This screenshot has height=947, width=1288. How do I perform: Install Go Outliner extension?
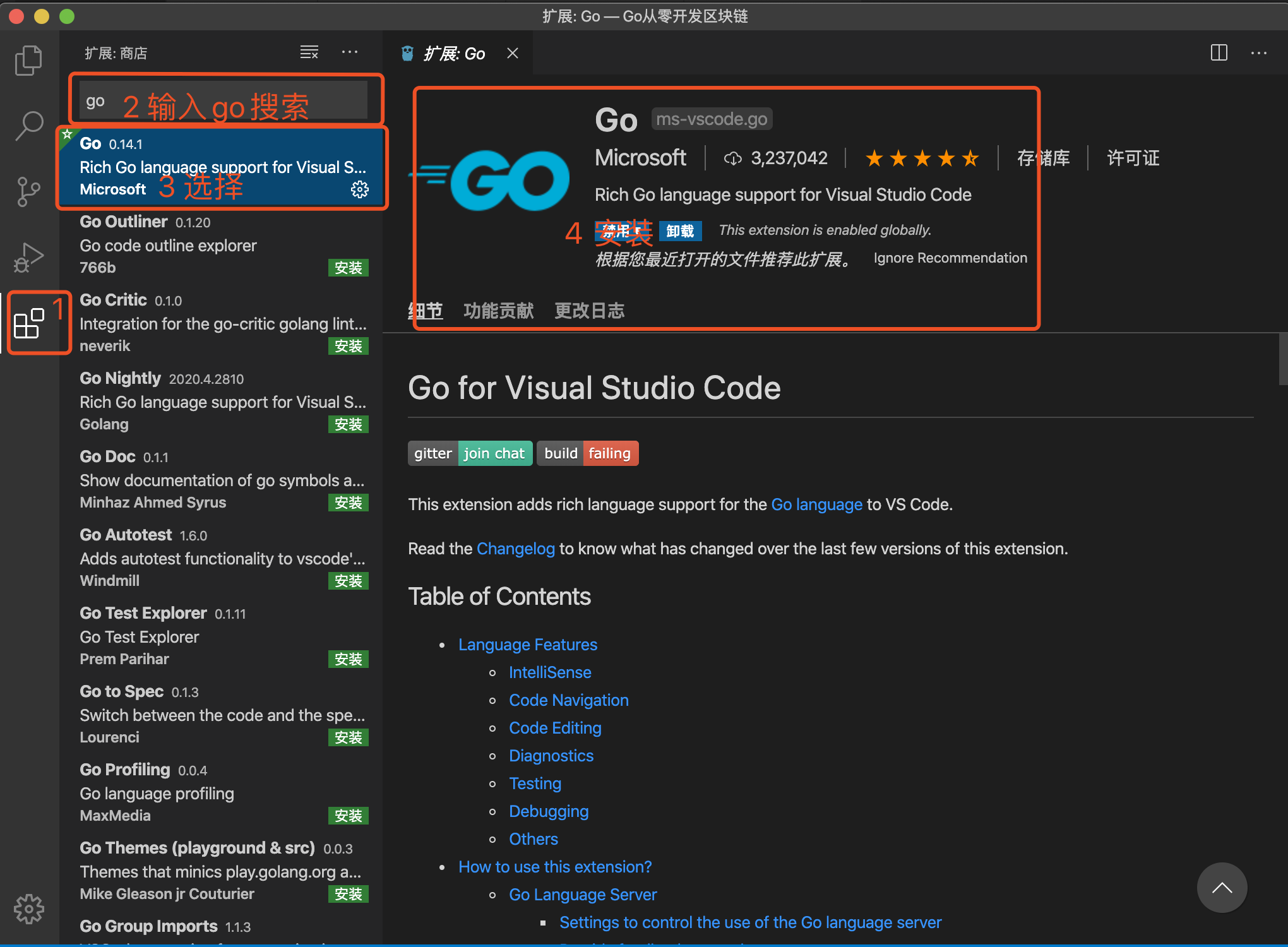pos(349,268)
